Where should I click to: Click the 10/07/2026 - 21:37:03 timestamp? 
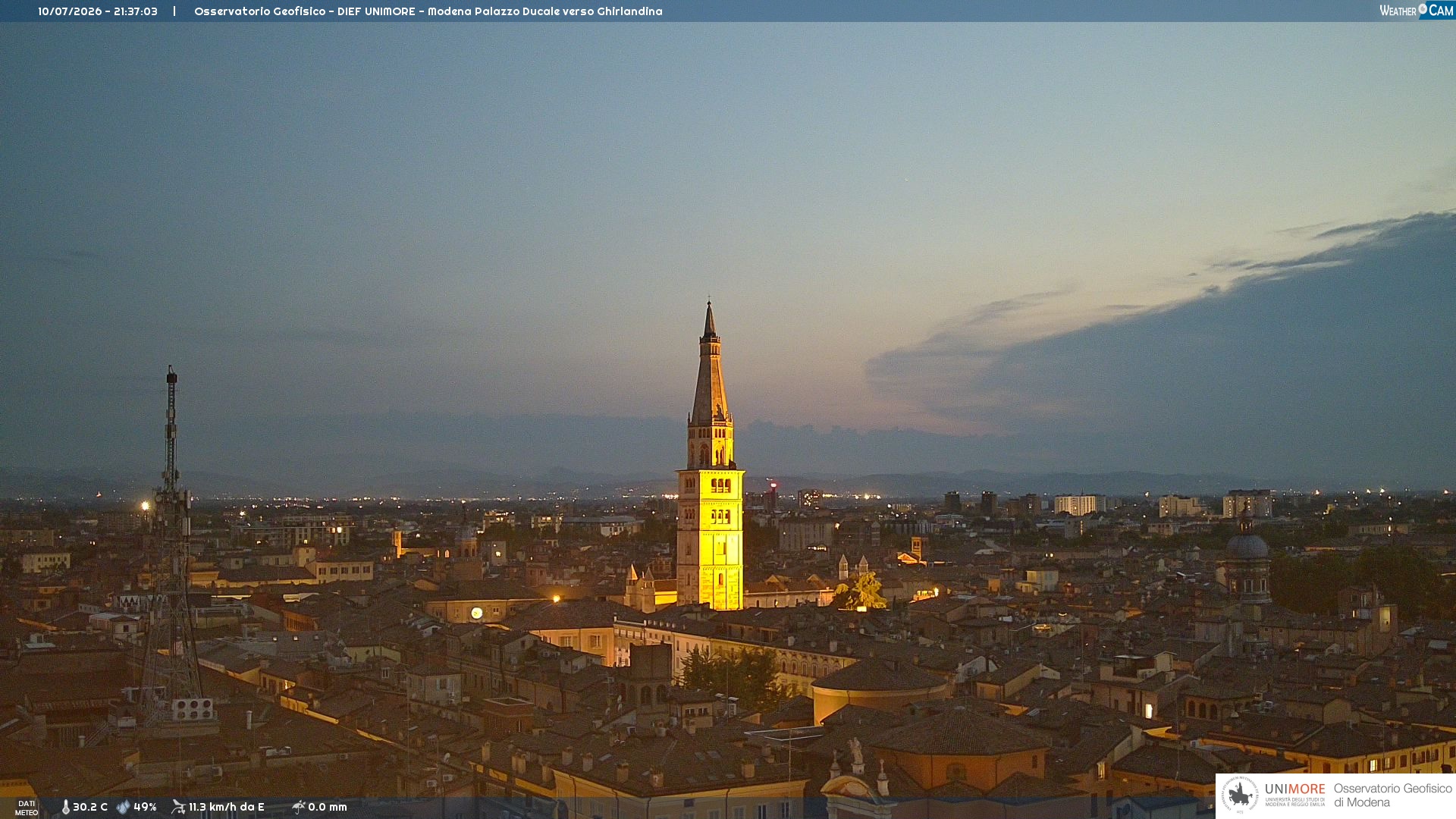click(98, 11)
